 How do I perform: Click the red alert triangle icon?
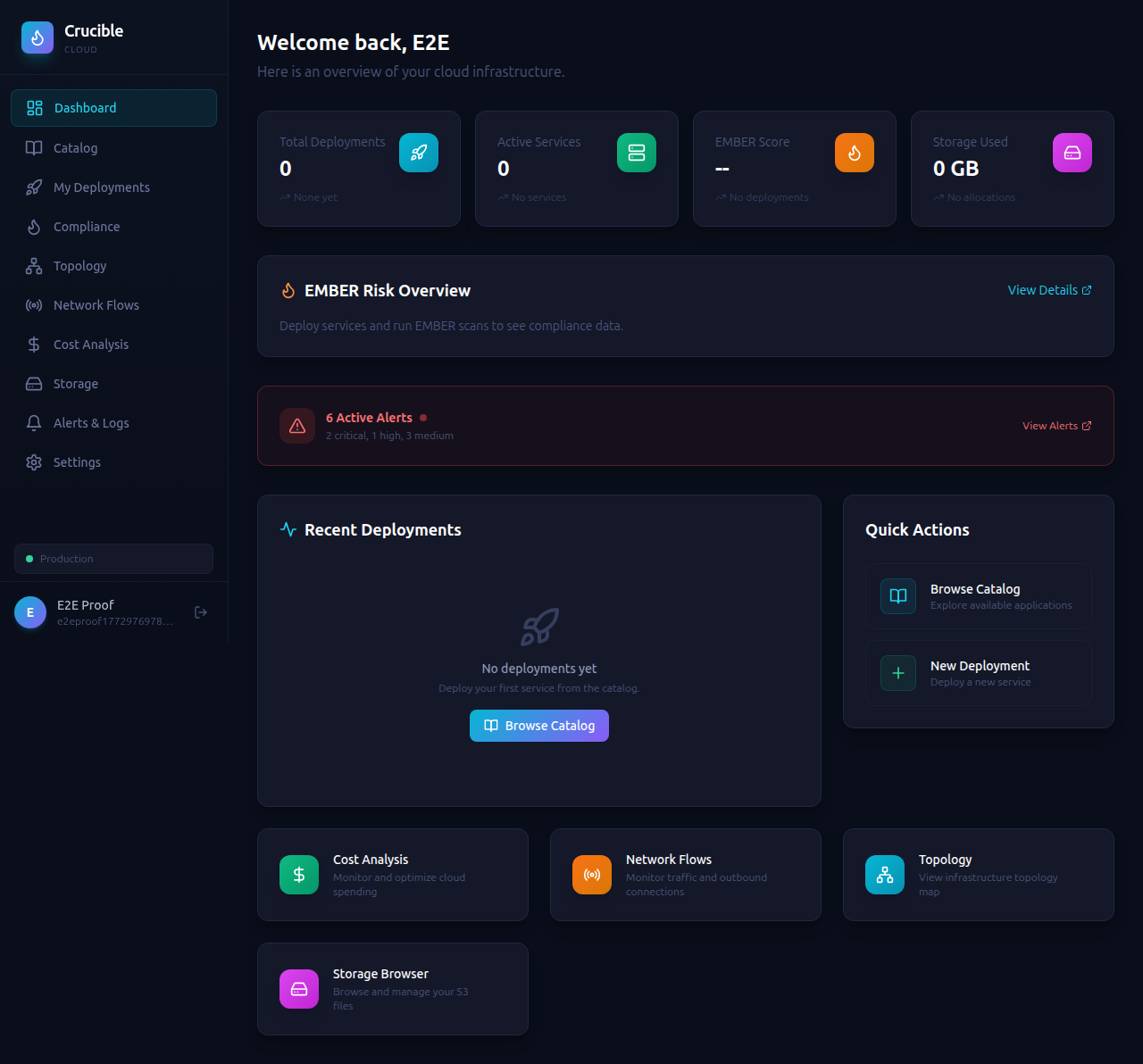tap(296, 426)
